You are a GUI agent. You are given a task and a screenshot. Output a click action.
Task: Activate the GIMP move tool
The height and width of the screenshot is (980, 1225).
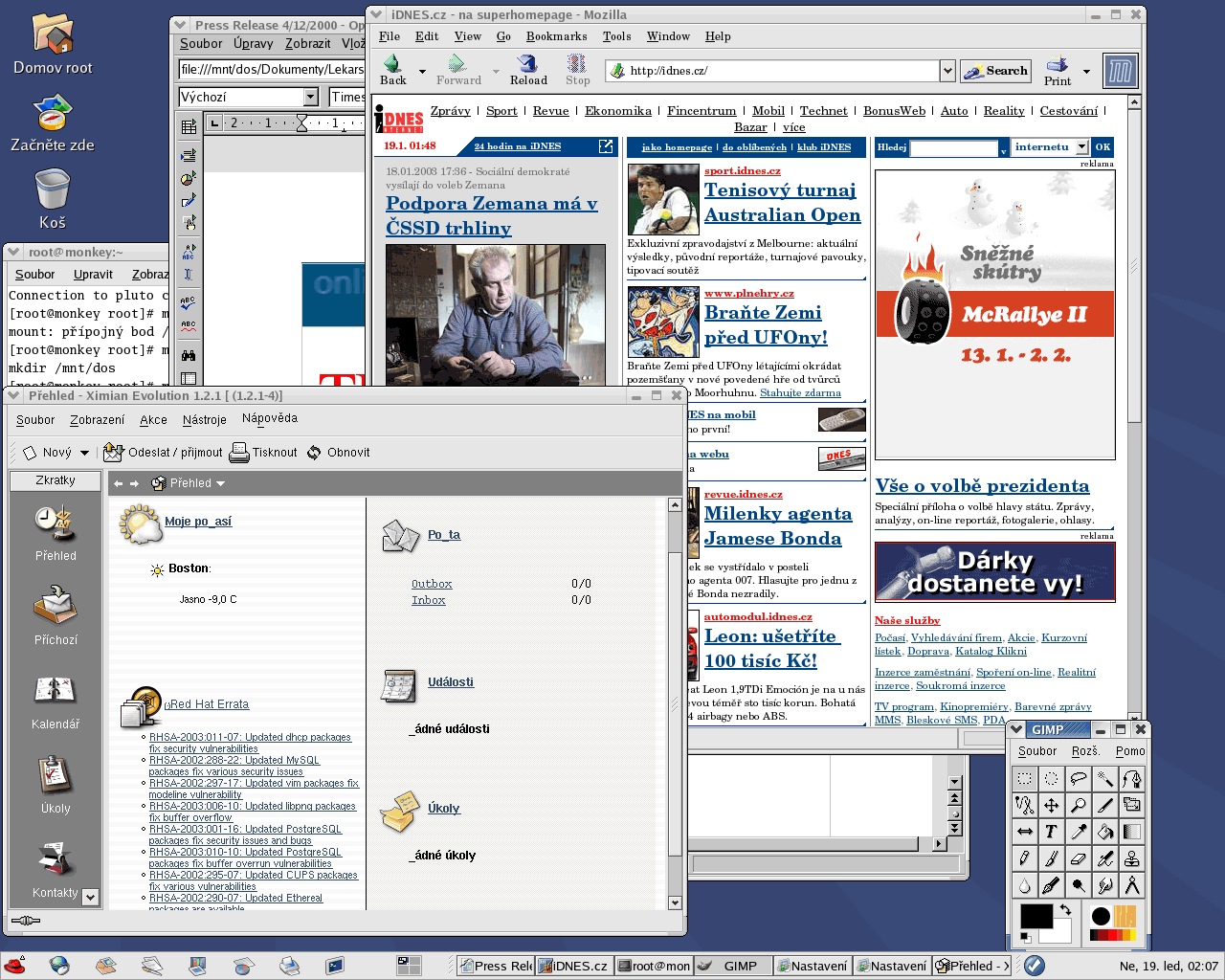(1052, 805)
